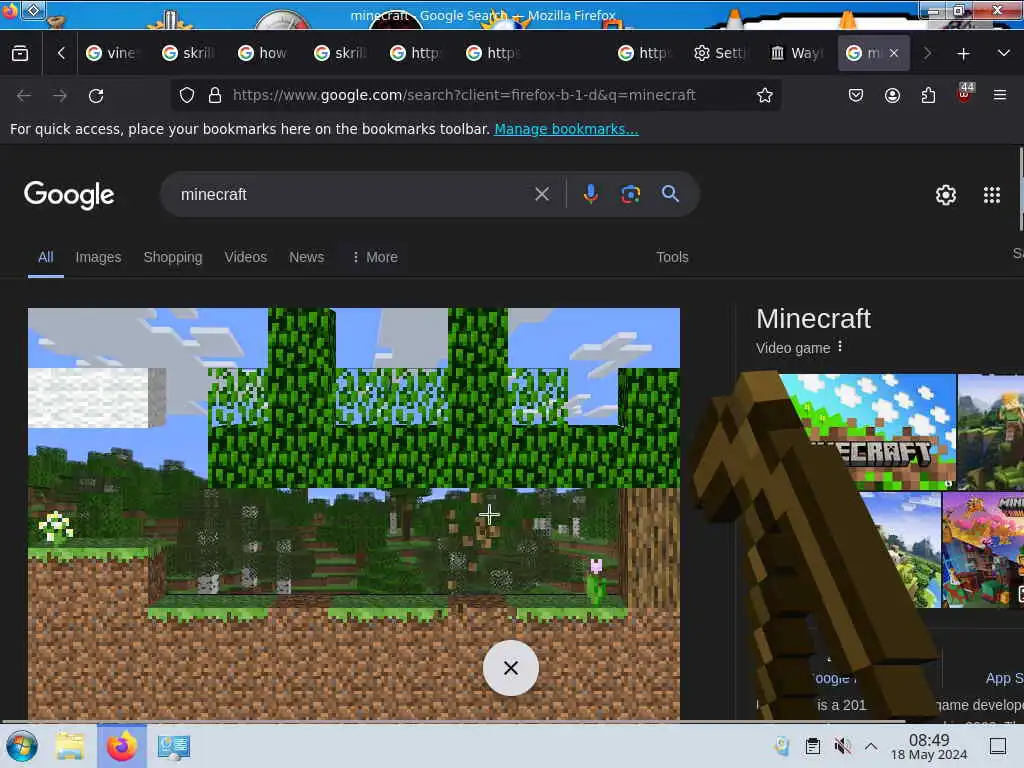Expand the list all tabs dropdown
This screenshot has width=1024, height=768.
(1004, 54)
